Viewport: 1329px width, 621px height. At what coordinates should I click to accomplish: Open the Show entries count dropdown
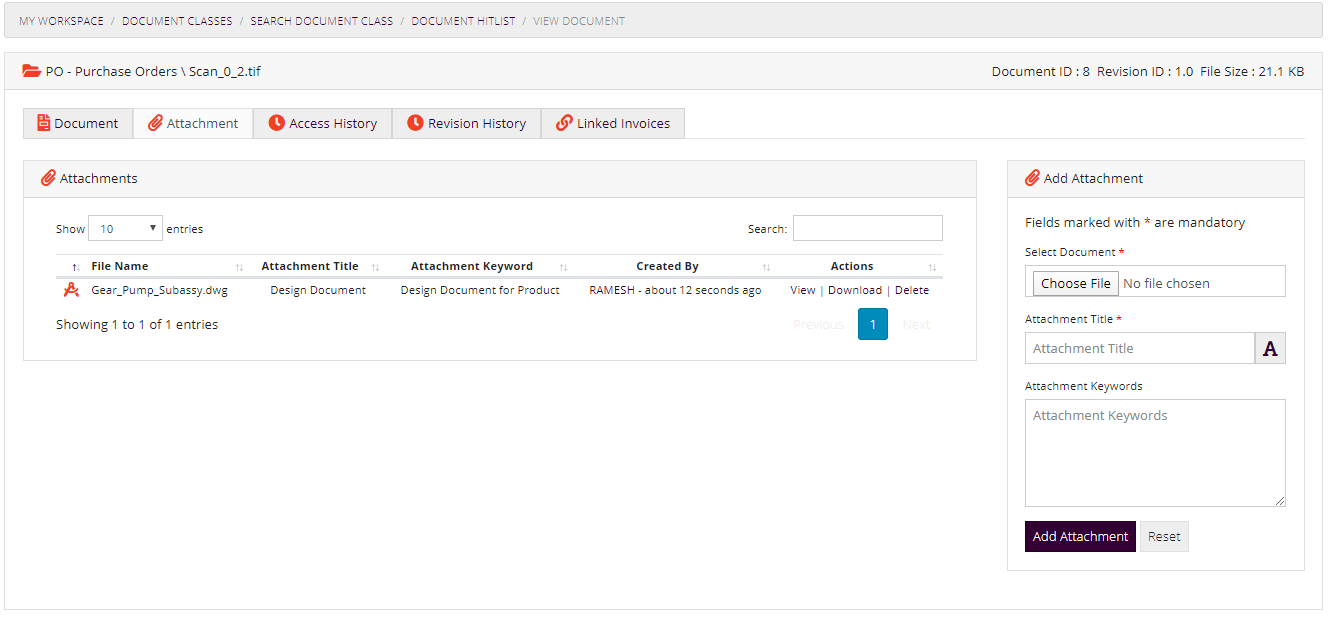(x=125, y=229)
